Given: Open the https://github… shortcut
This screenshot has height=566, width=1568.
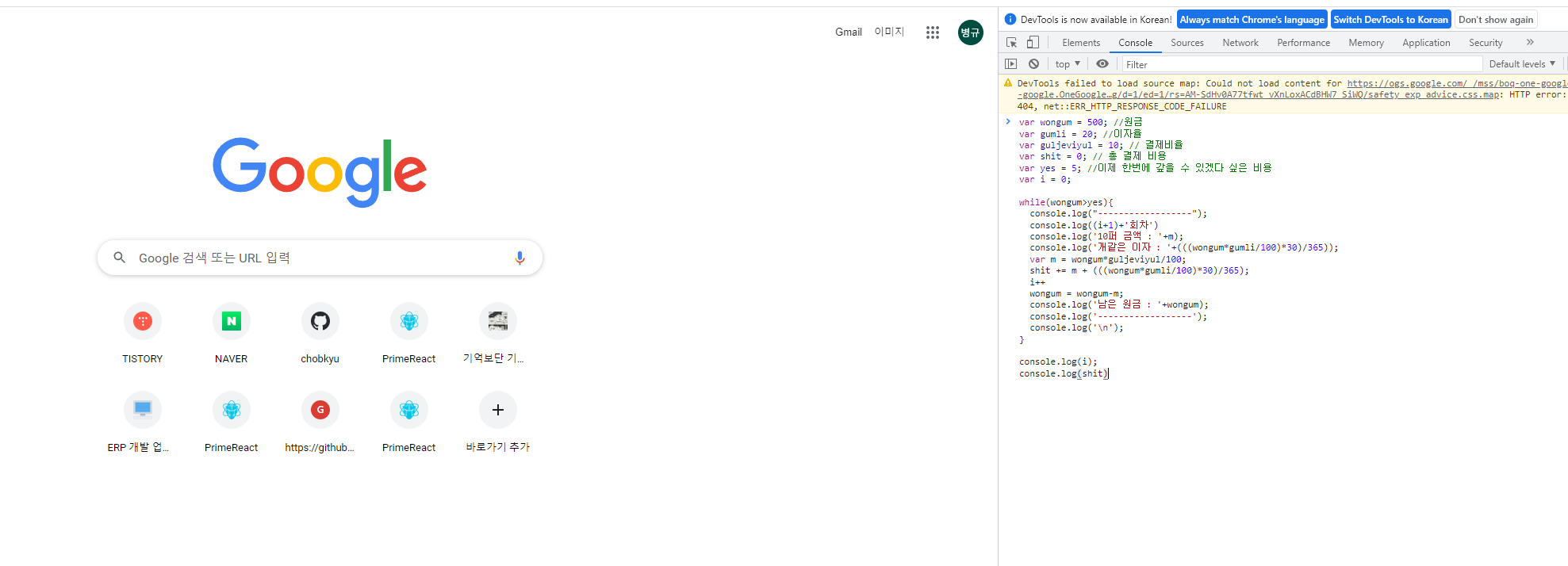Looking at the screenshot, I should 320,423.
